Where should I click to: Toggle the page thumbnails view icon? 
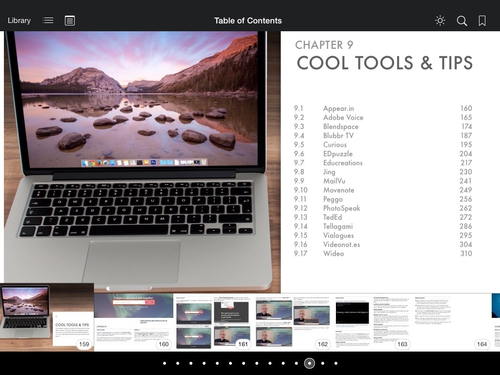pyautogui.click(x=69, y=21)
